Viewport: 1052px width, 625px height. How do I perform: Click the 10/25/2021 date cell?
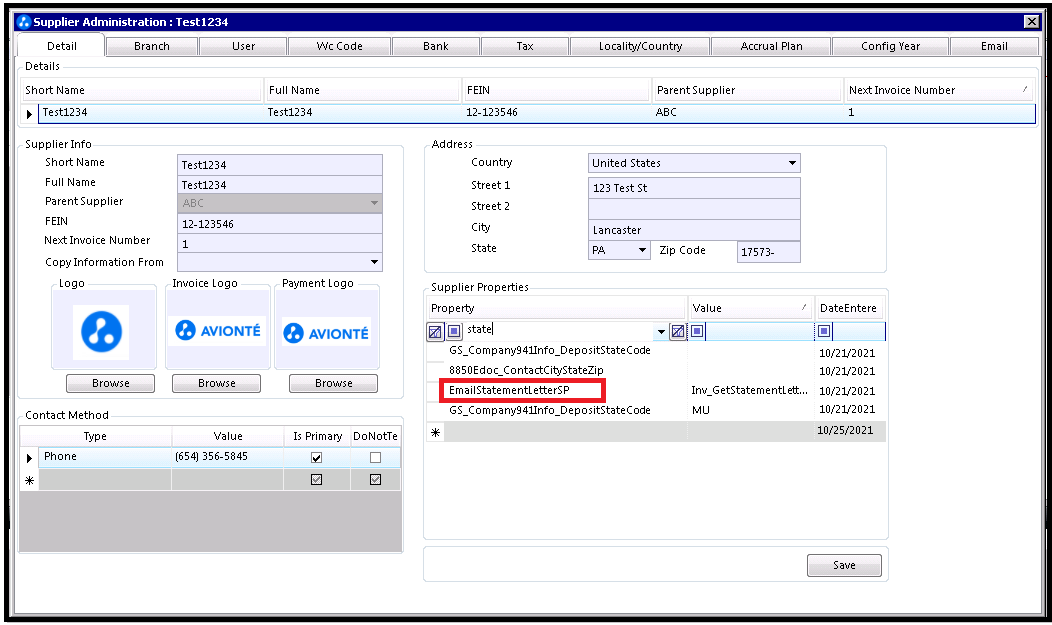click(x=850, y=431)
